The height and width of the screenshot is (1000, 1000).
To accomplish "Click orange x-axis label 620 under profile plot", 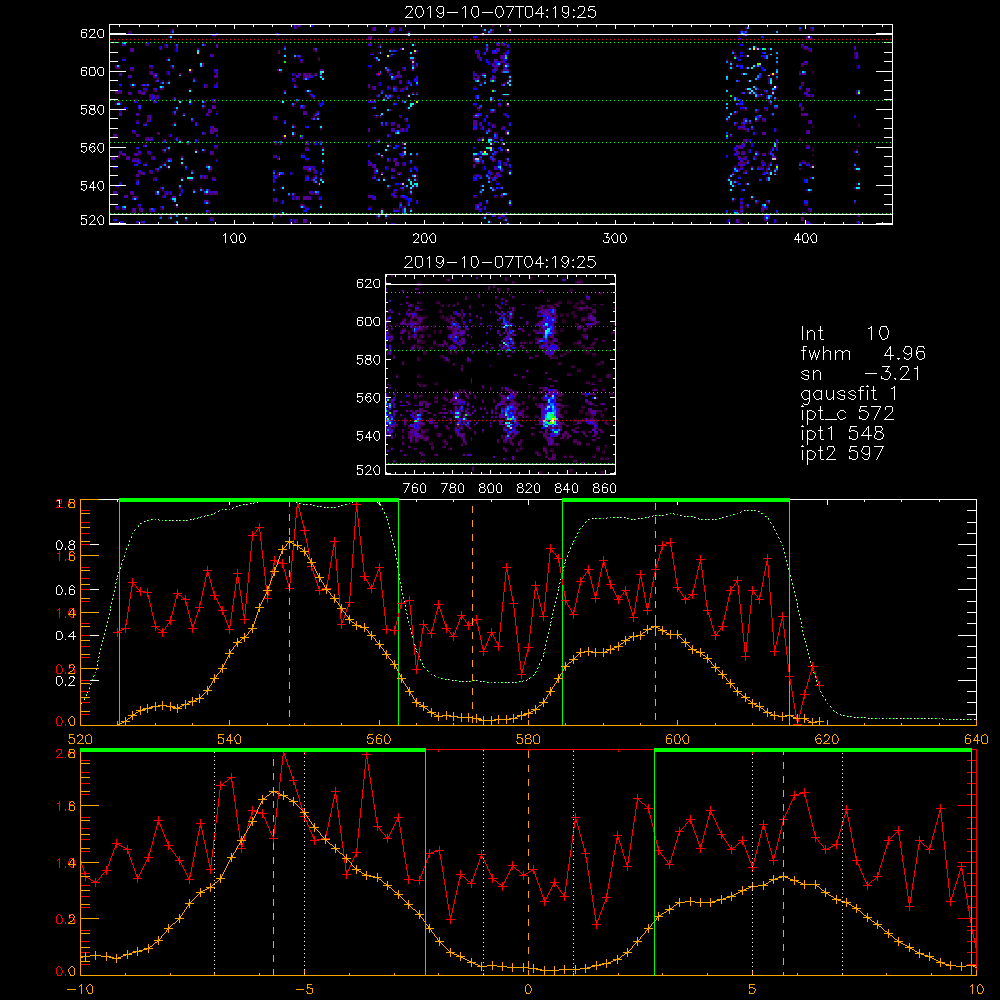I will click(x=827, y=739).
